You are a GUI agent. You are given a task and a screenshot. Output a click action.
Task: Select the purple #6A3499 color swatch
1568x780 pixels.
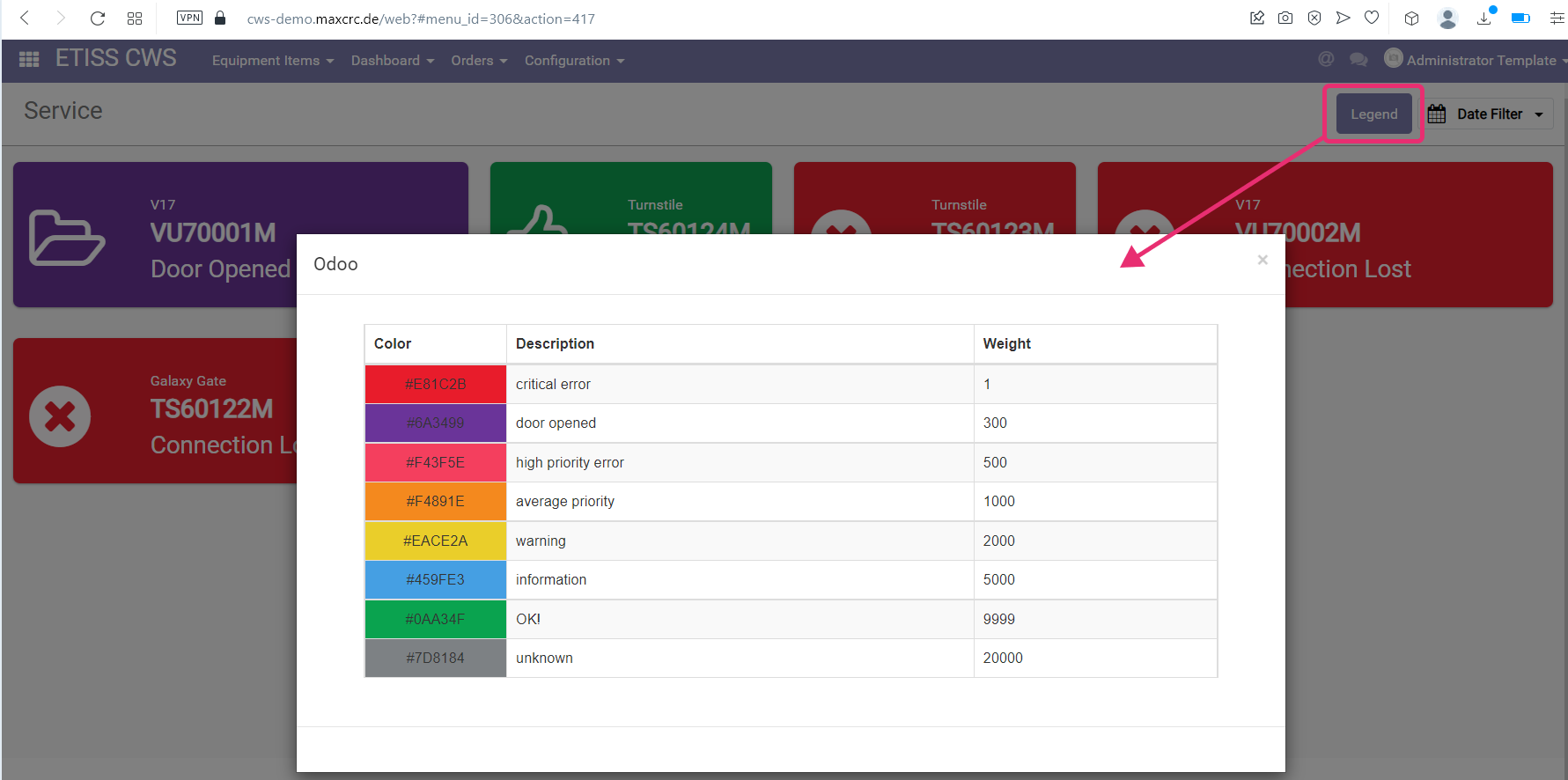(436, 423)
